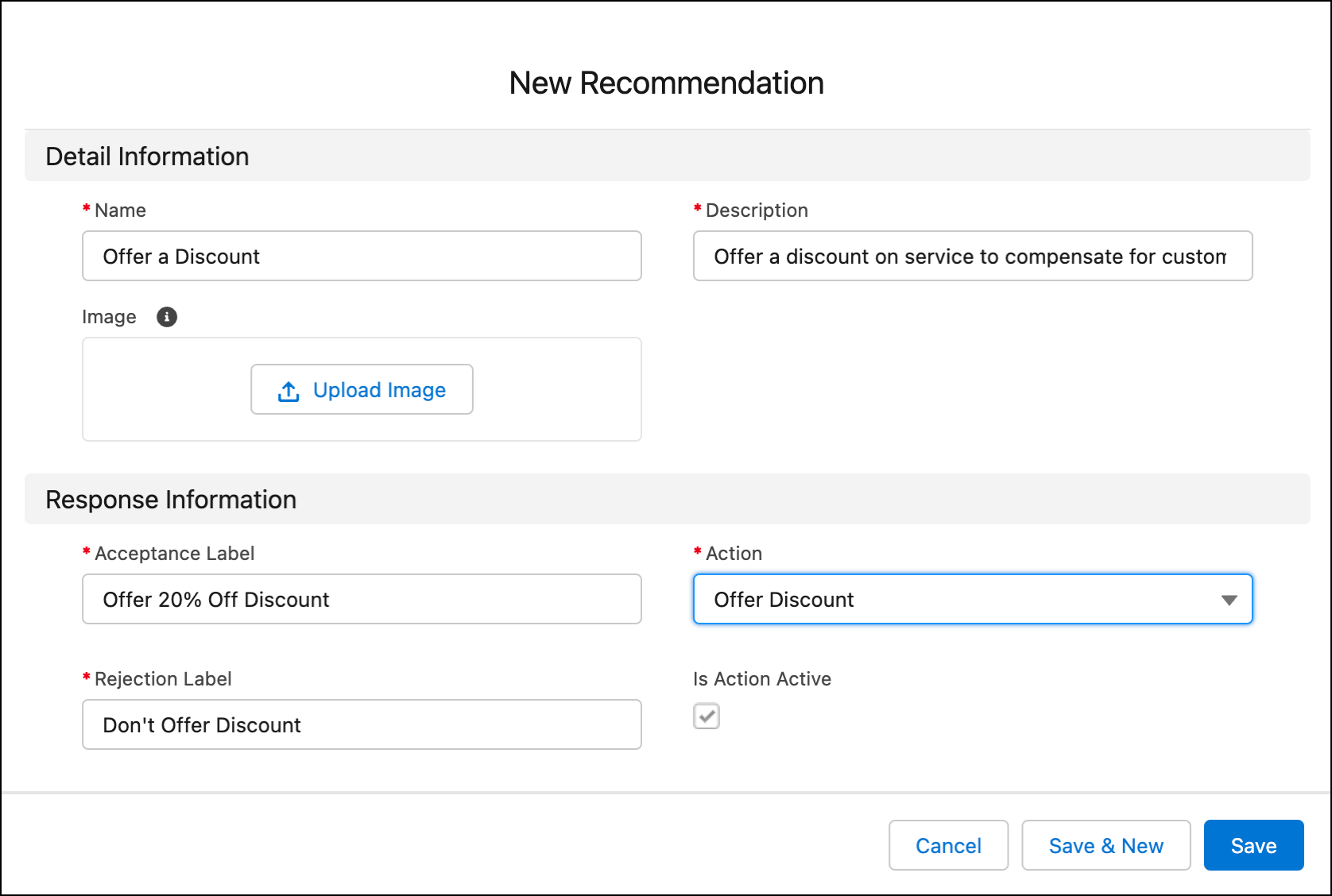
Task: Focus the Acceptance Label input field
Action: pyautogui.click(x=362, y=599)
